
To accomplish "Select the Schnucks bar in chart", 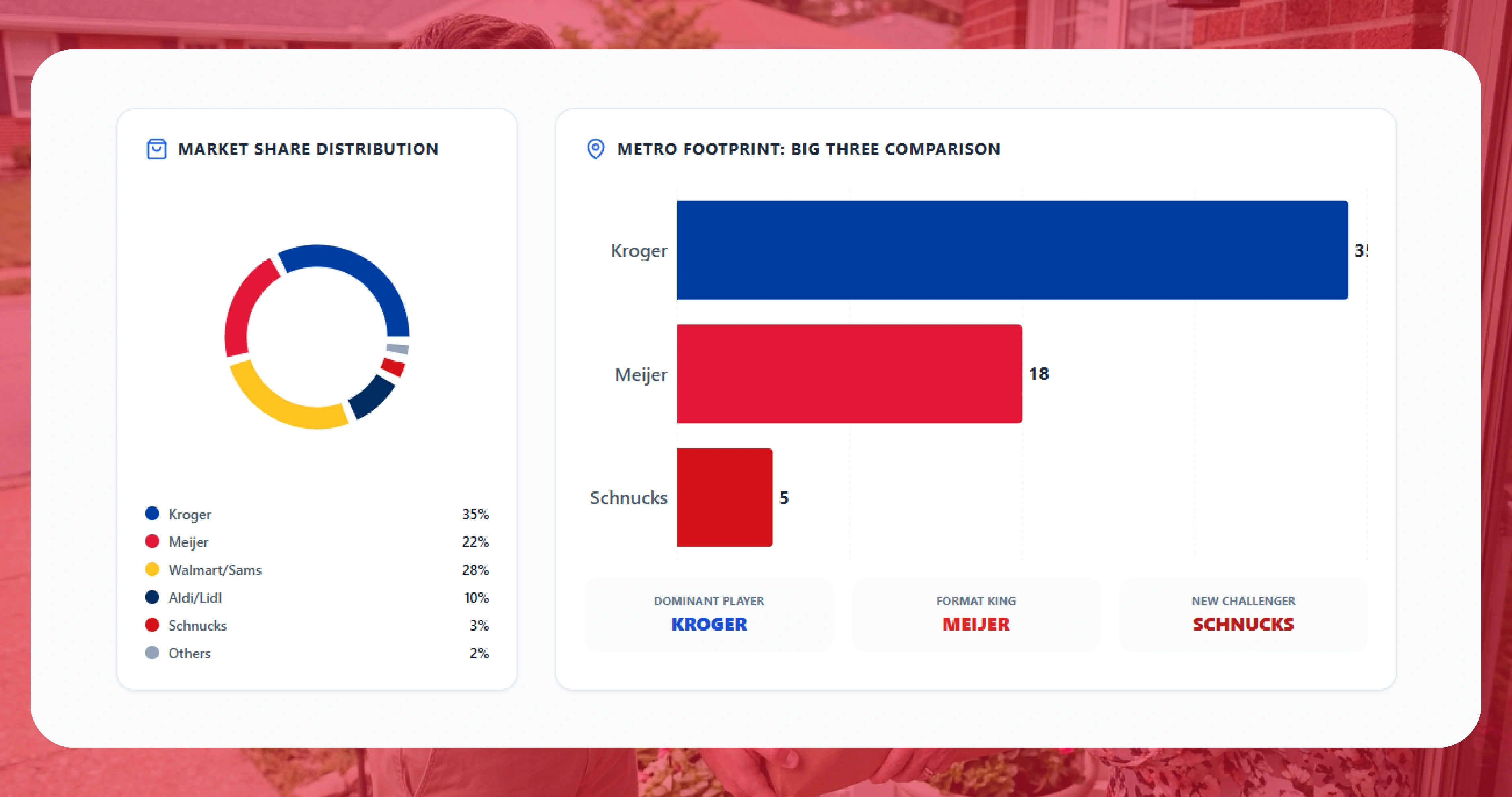I will coord(724,497).
